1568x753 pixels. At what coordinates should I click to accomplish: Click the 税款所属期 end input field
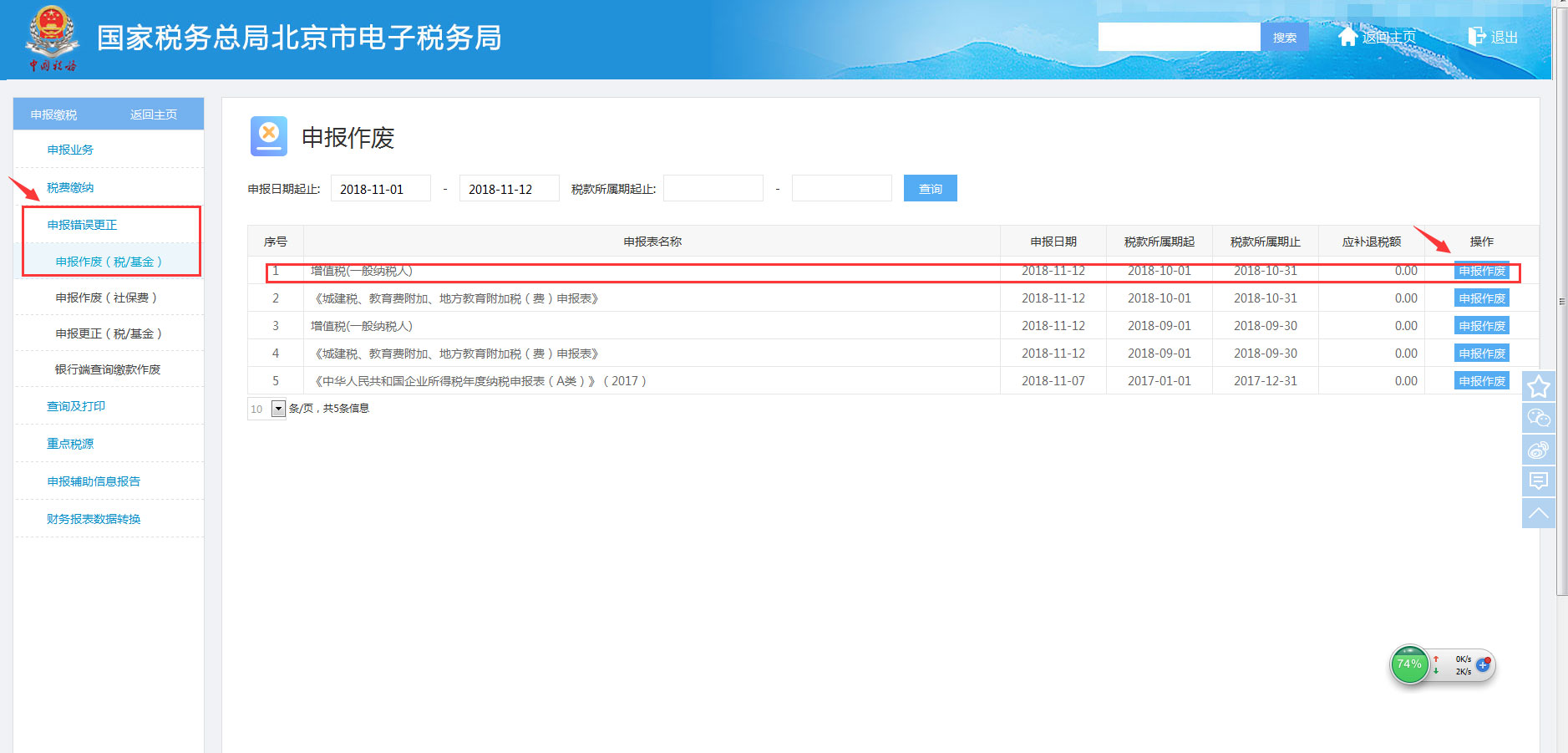point(842,189)
